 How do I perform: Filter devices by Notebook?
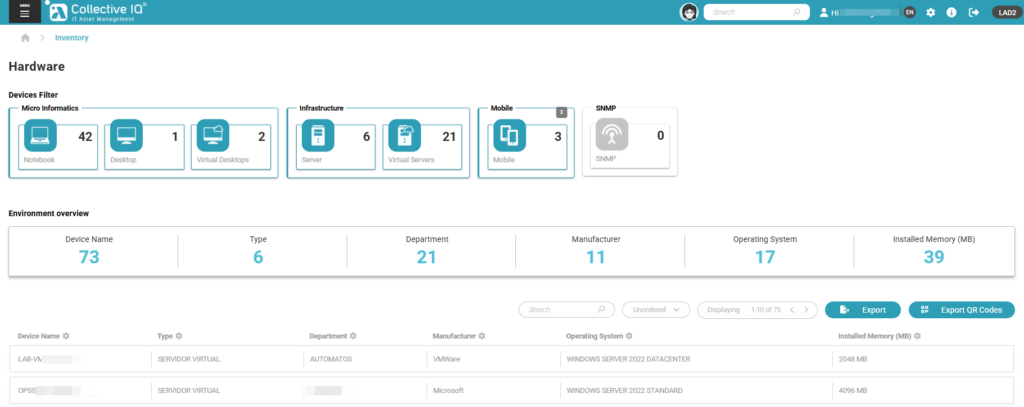[57, 141]
